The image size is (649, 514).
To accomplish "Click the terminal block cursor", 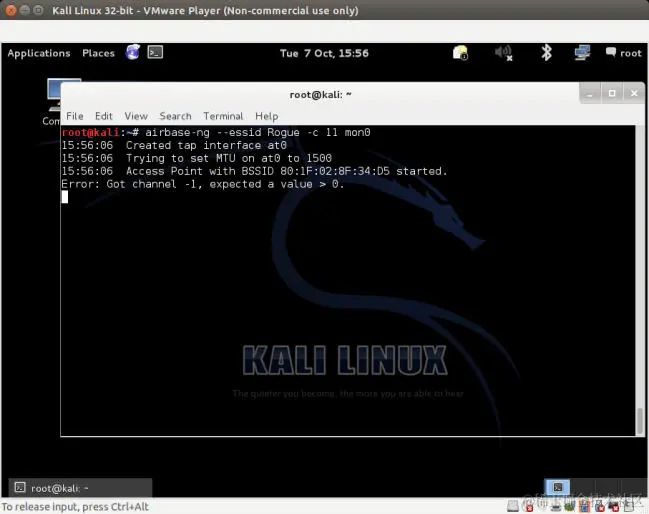I will coord(65,197).
